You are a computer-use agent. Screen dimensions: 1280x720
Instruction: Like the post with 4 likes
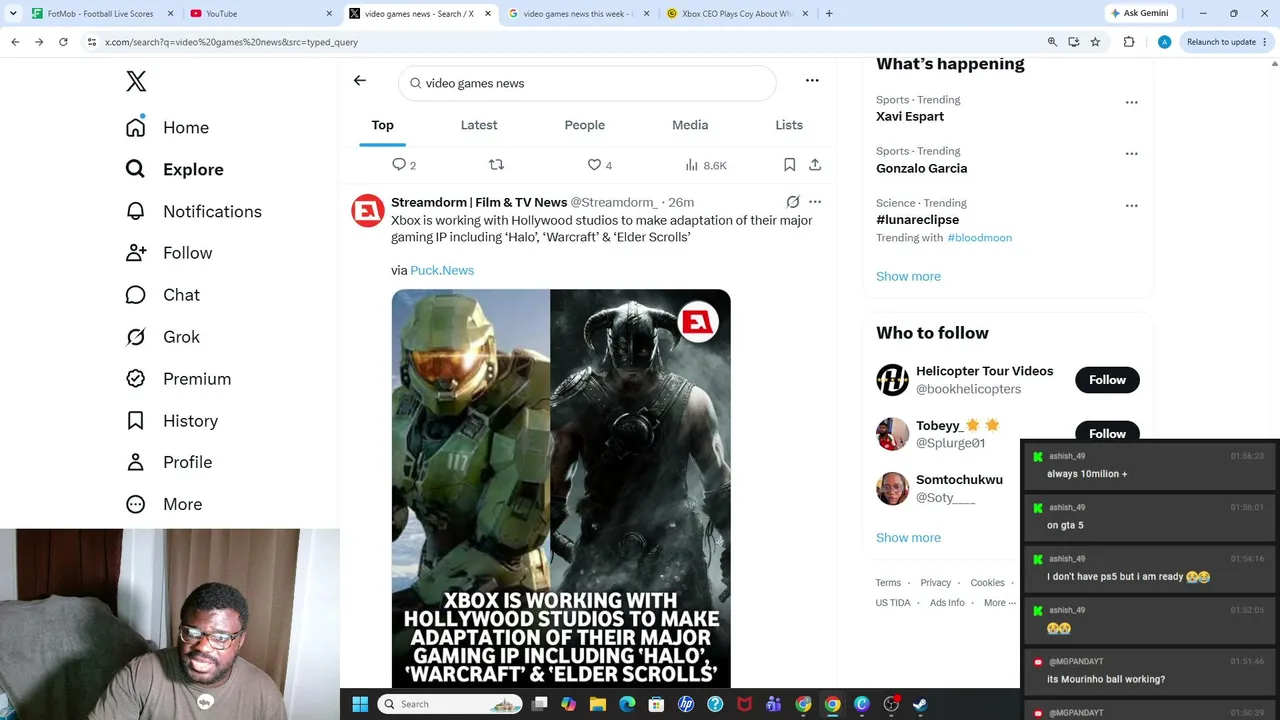pyautogui.click(x=599, y=165)
